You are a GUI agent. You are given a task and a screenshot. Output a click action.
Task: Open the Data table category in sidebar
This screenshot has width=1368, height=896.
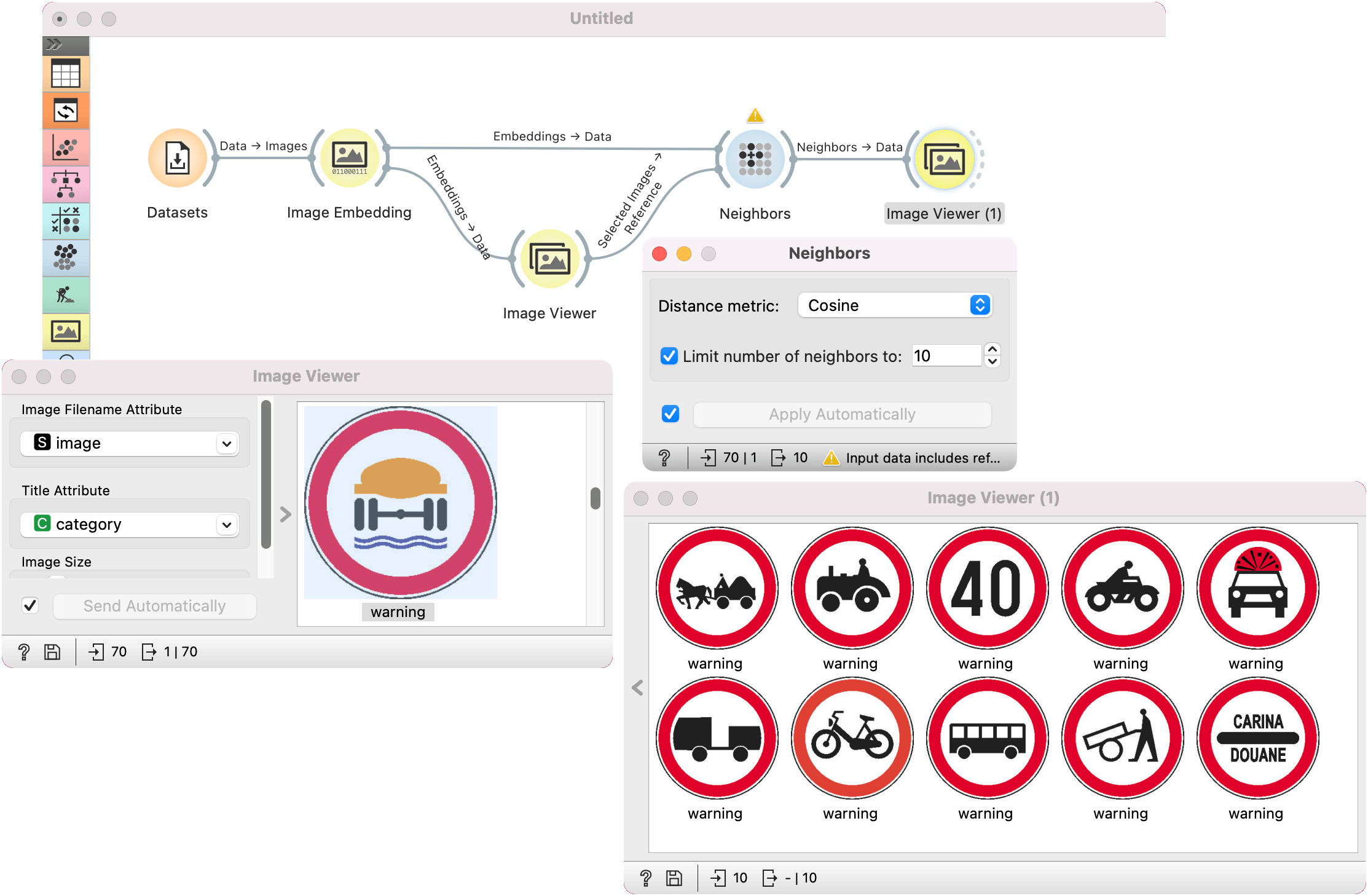[66, 74]
